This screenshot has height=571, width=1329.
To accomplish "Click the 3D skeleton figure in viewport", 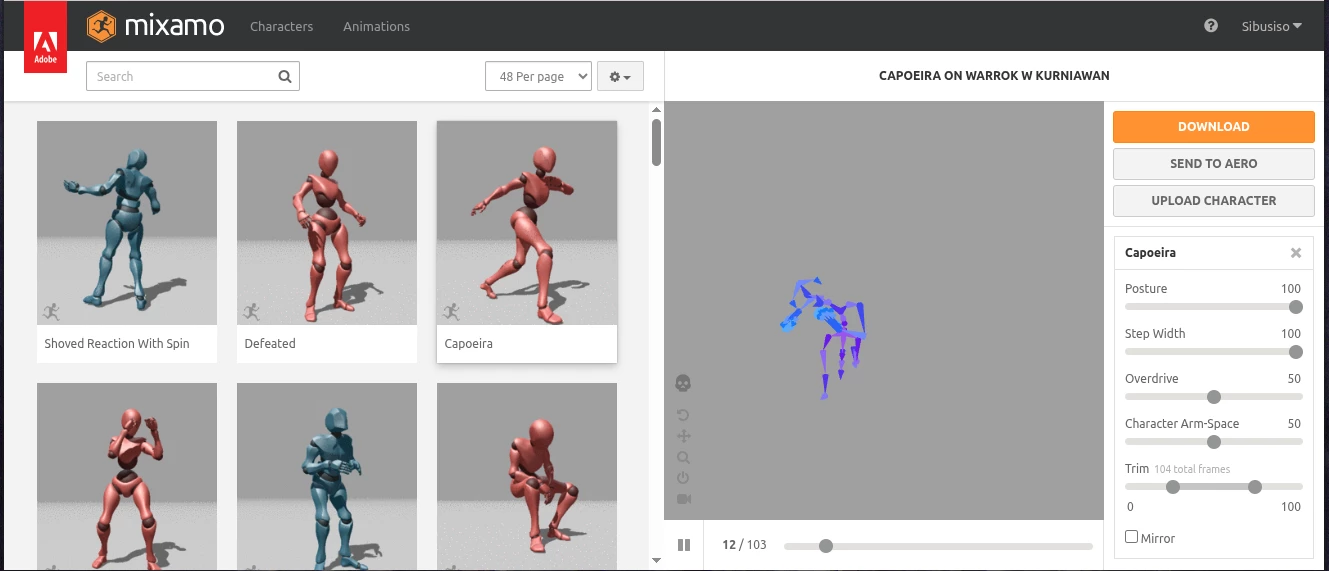I will coord(823,337).
